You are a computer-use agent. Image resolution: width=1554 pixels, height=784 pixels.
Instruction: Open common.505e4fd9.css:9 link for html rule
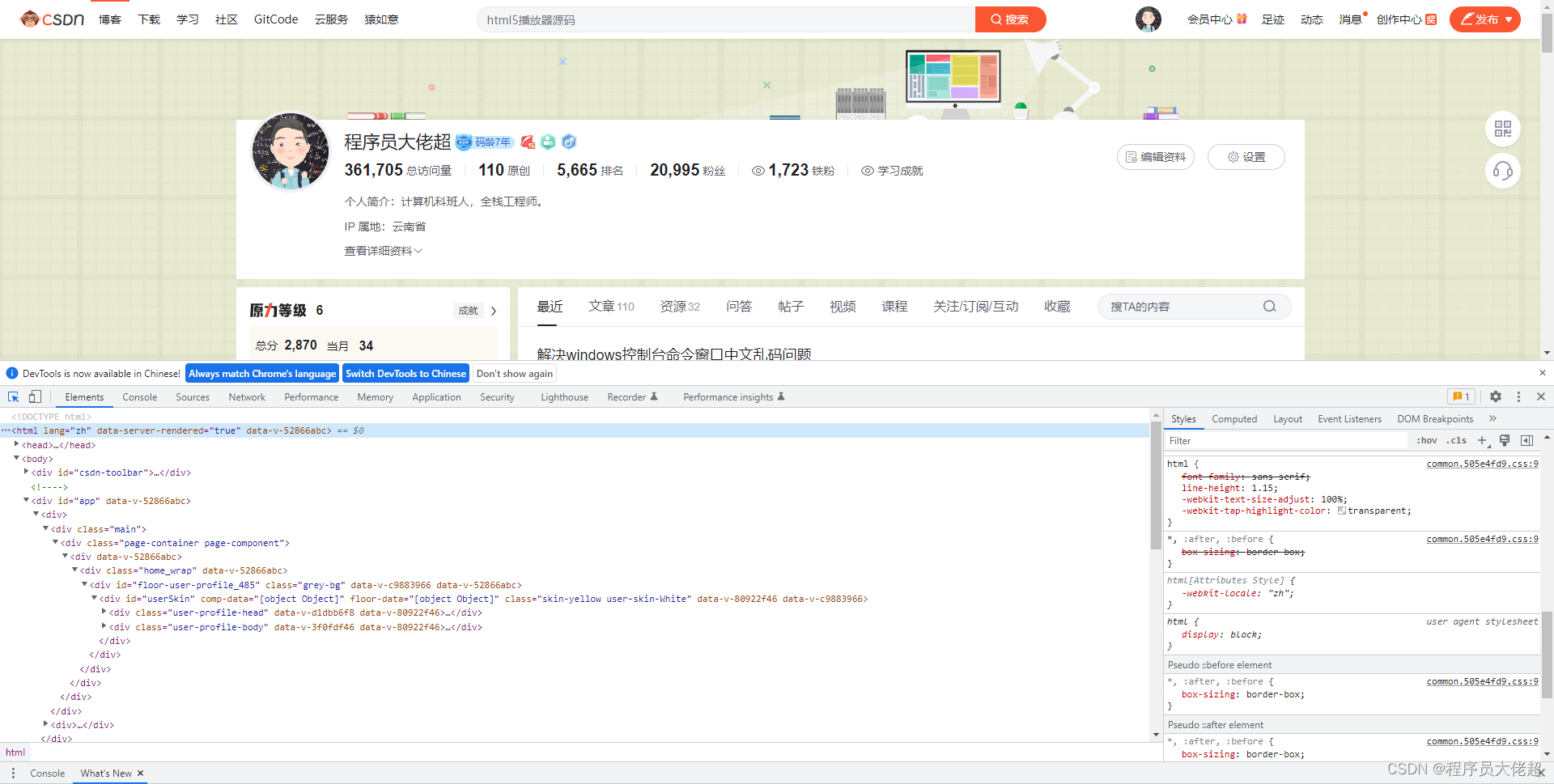point(1482,464)
